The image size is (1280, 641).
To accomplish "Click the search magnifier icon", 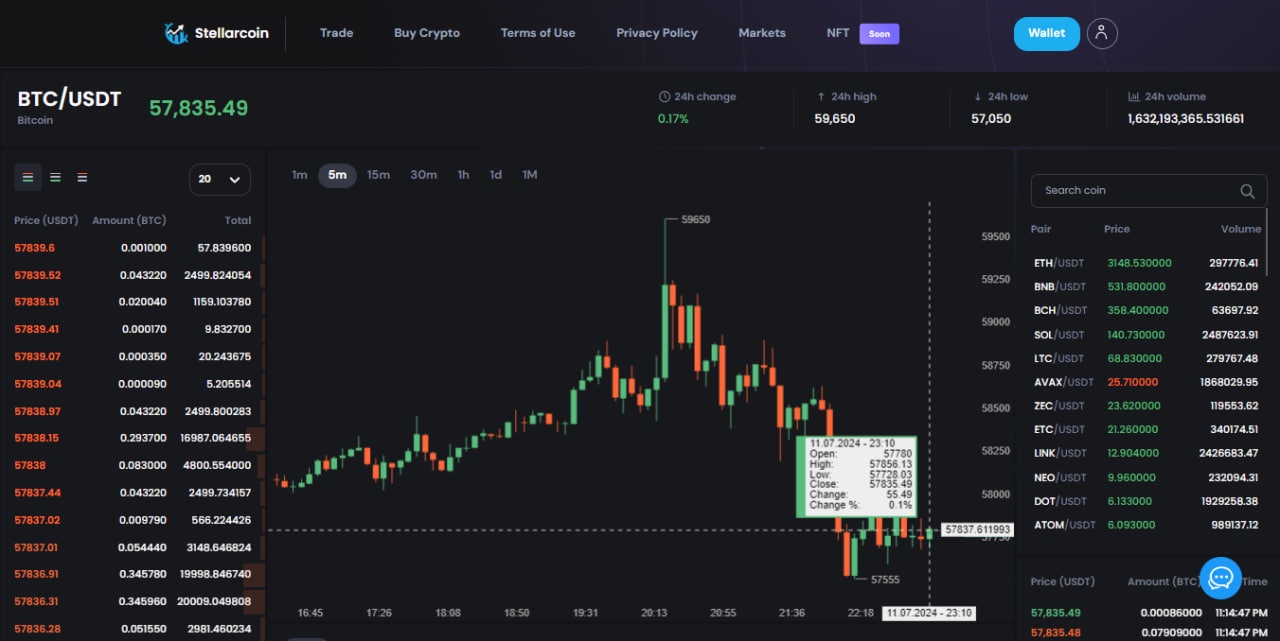I will (1247, 191).
